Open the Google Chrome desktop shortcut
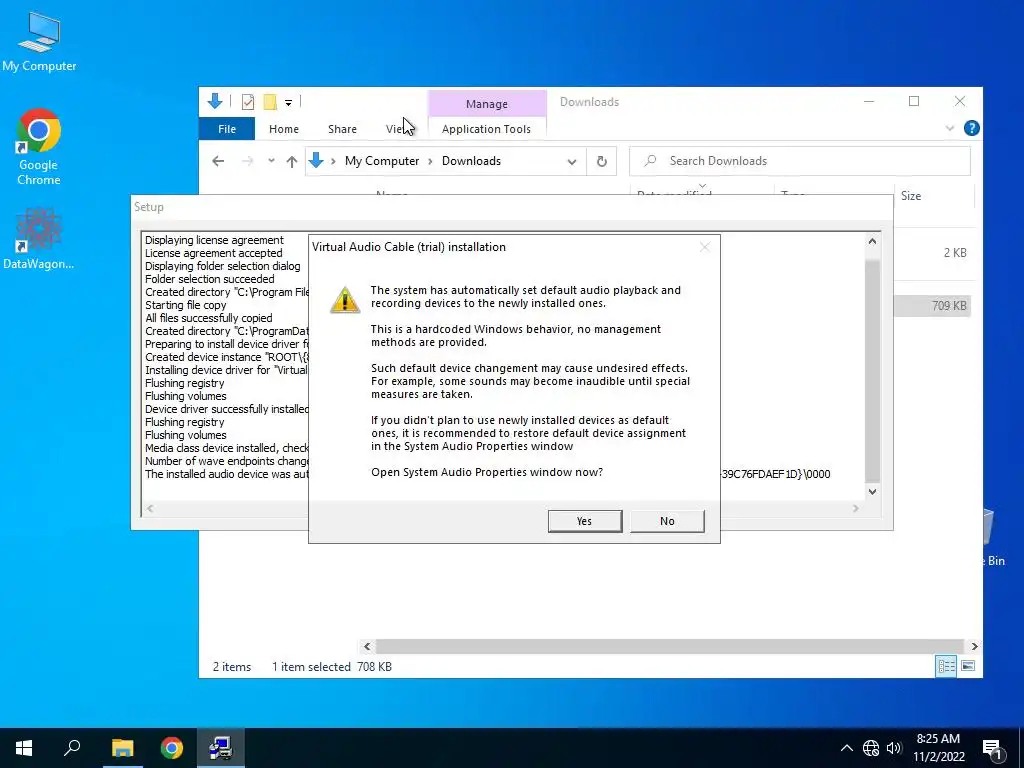Viewport: 1024px width, 768px height. coord(39,147)
